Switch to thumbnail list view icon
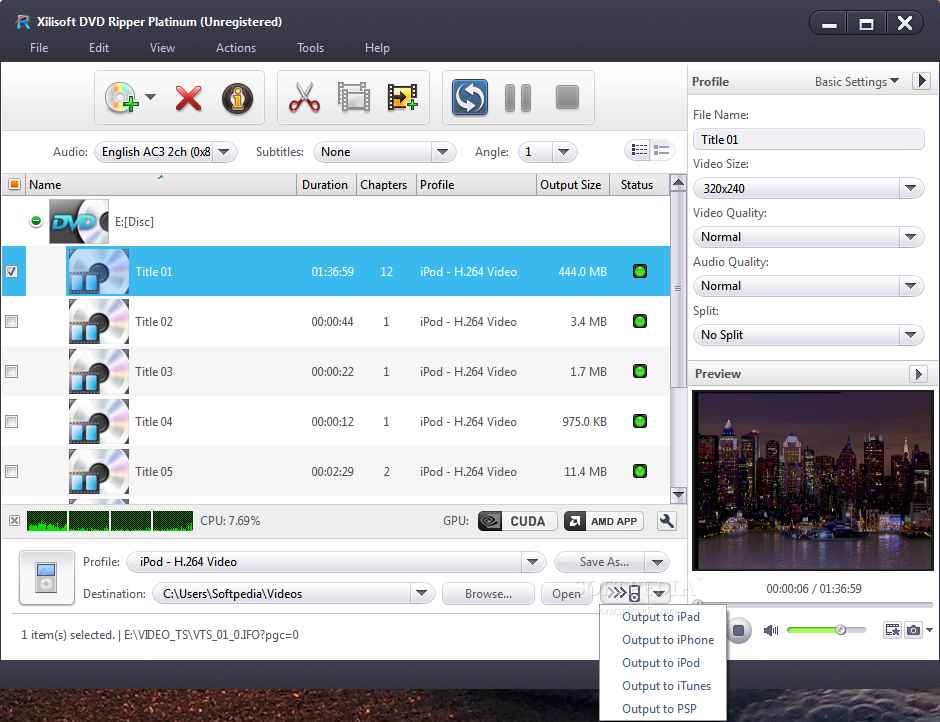Screen dimensions: 940x722 pos(662,150)
